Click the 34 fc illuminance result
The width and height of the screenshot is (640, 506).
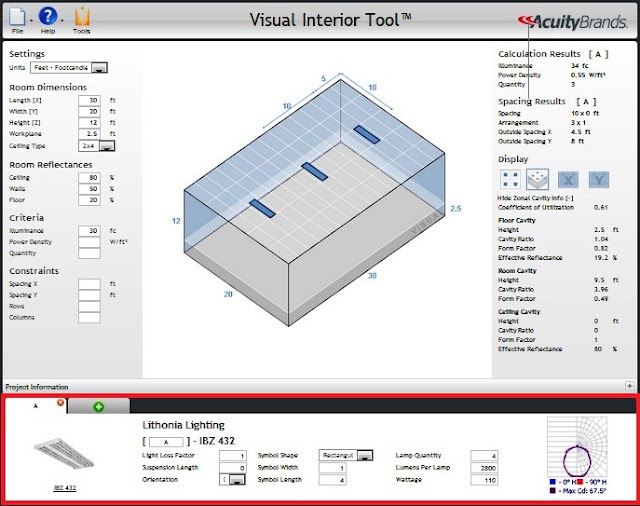point(579,66)
